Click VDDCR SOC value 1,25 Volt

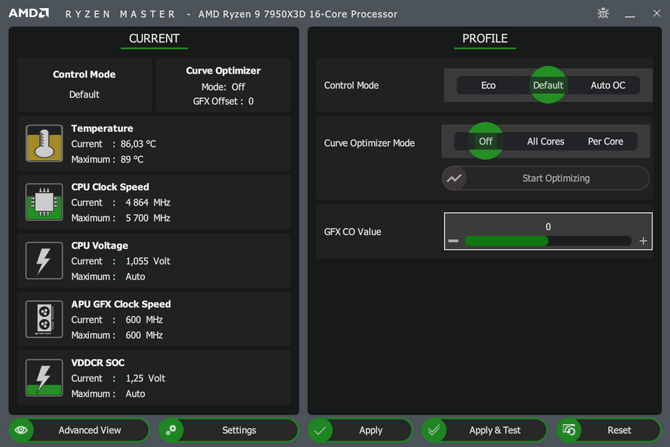coord(145,378)
